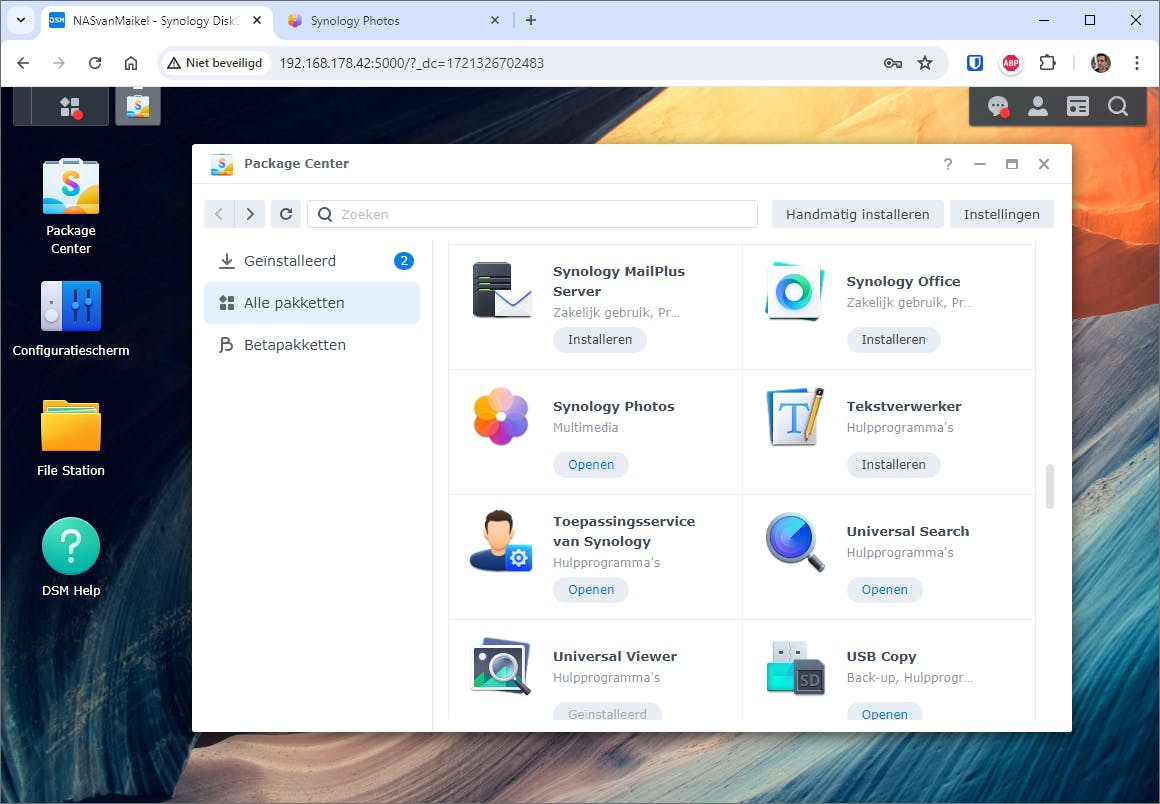Viewport: 1160px width, 804px height.
Task: Open the Adblock Plus extension icon
Action: [1011, 64]
